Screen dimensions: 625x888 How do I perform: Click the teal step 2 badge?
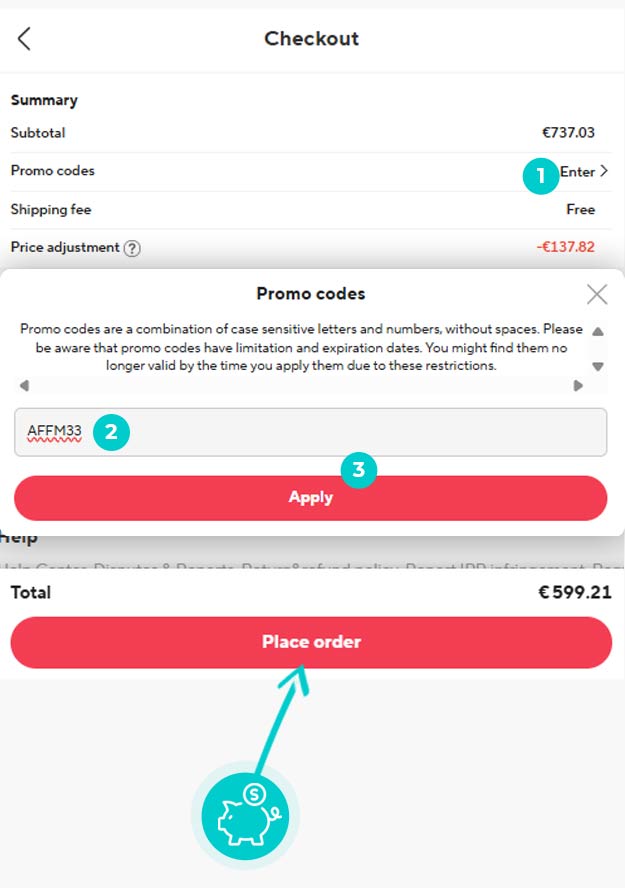tap(111, 433)
